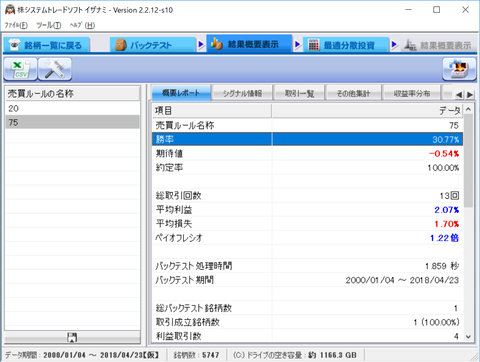Click the 30.77% win rate value

[x=446, y=139]
